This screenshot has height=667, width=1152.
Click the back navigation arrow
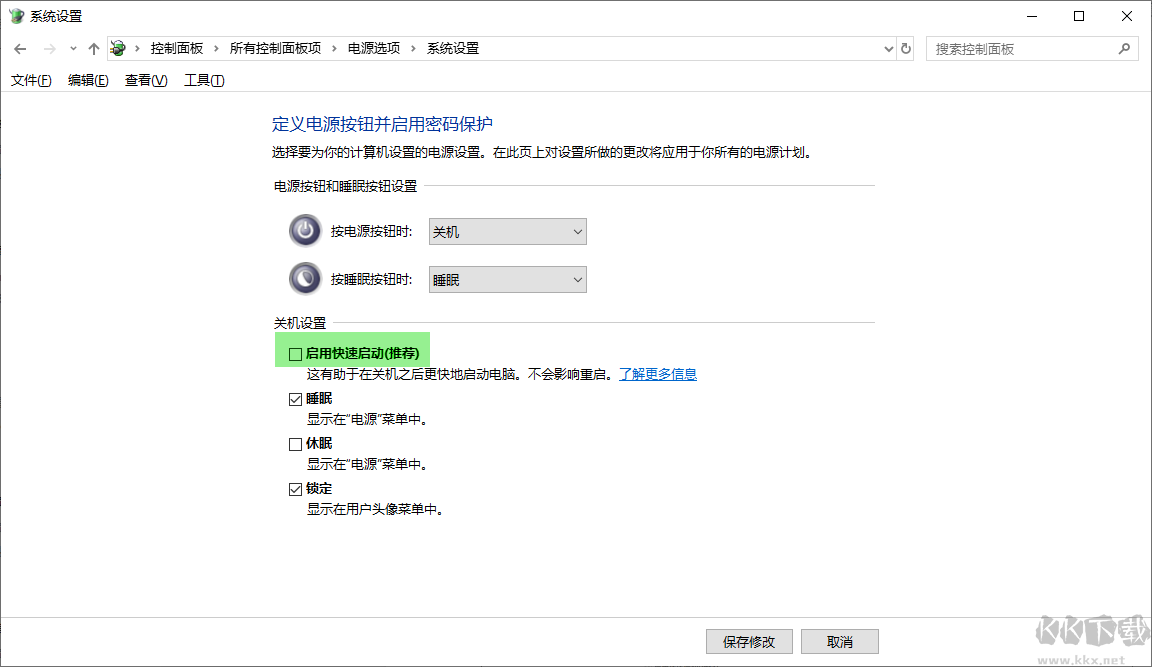19,48
